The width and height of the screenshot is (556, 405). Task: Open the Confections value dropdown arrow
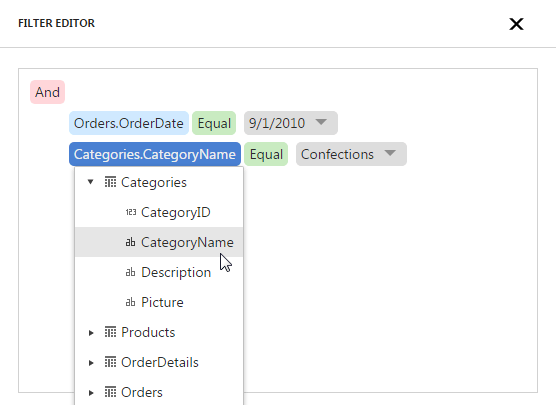pos(390,153)
